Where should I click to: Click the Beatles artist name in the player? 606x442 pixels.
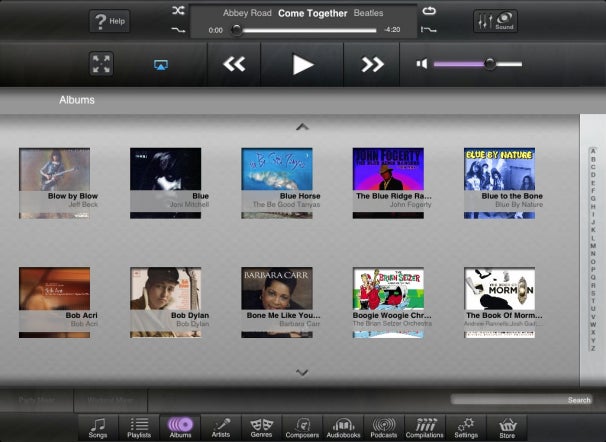368,13
